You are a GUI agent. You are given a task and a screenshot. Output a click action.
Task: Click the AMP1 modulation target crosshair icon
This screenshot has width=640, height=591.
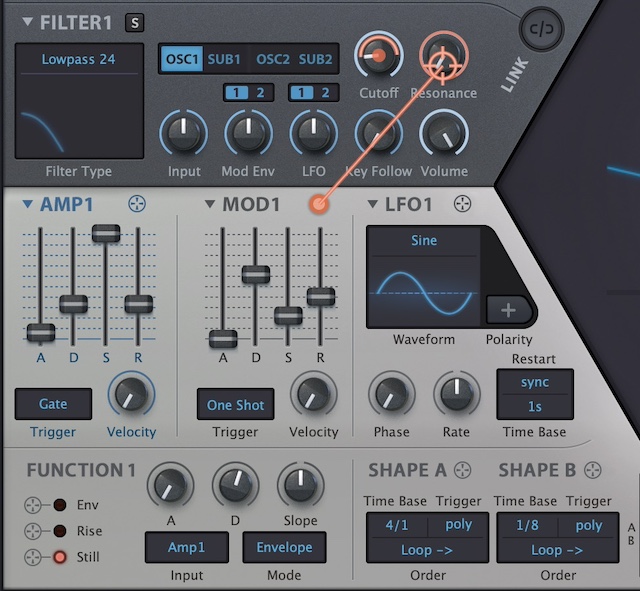point(137,204)
